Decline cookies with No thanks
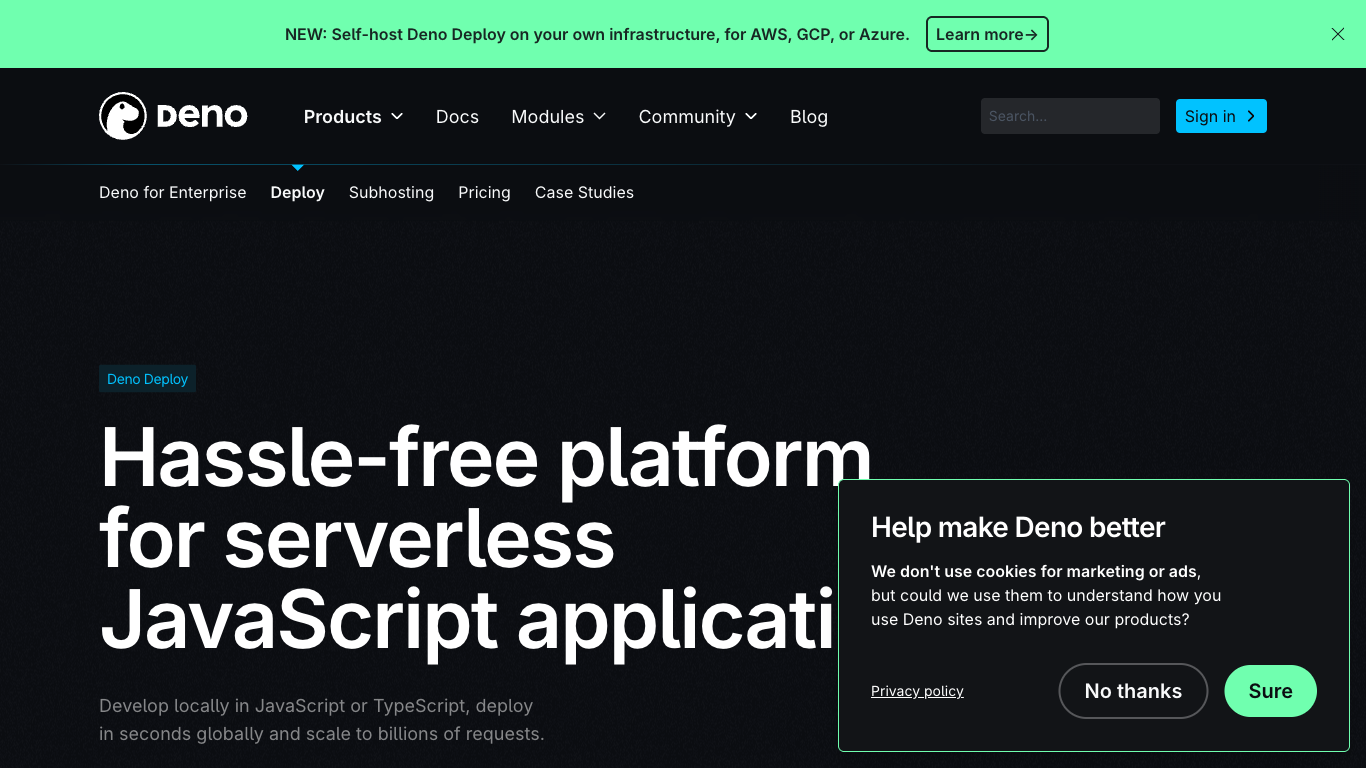This screenshot has width=1366, height=768. pos(1133,691)
